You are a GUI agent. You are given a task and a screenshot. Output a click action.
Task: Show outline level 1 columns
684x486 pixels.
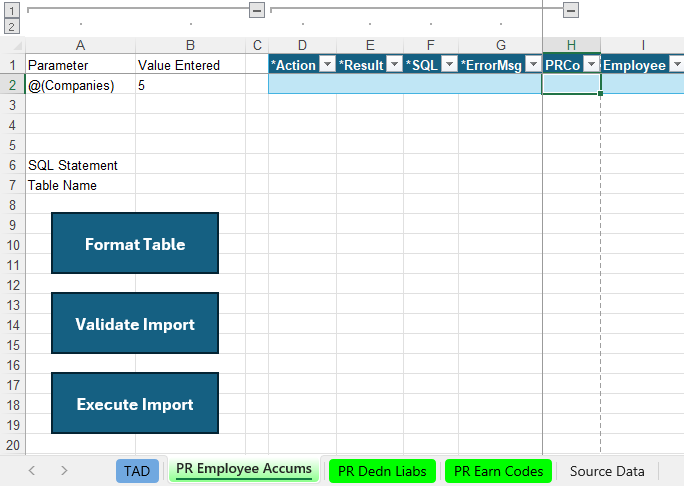(11, 10)
